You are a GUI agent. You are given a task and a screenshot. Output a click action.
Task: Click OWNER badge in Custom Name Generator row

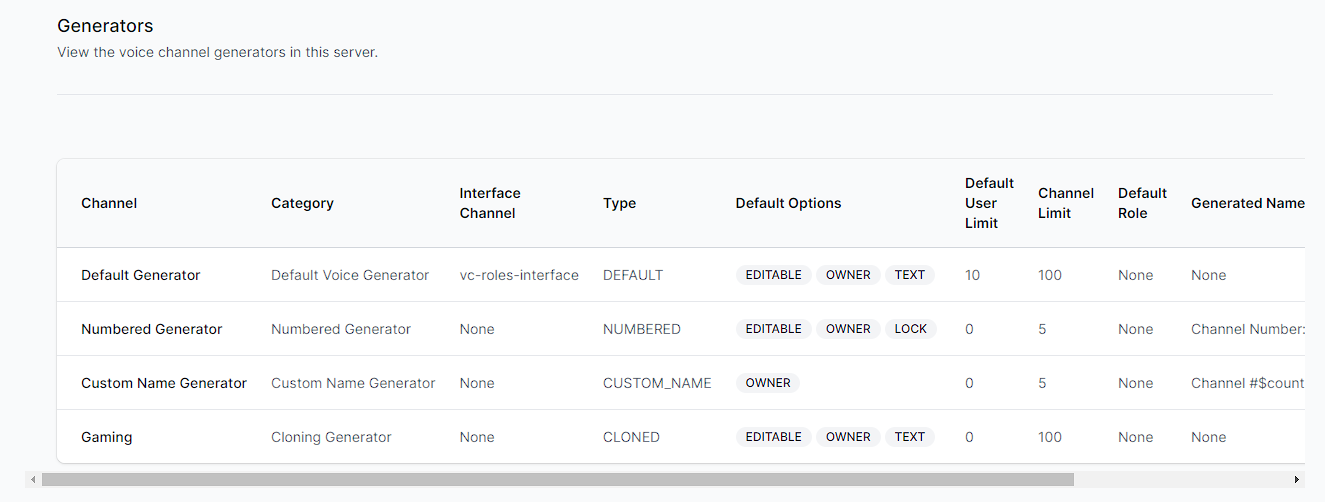point(768,383)
